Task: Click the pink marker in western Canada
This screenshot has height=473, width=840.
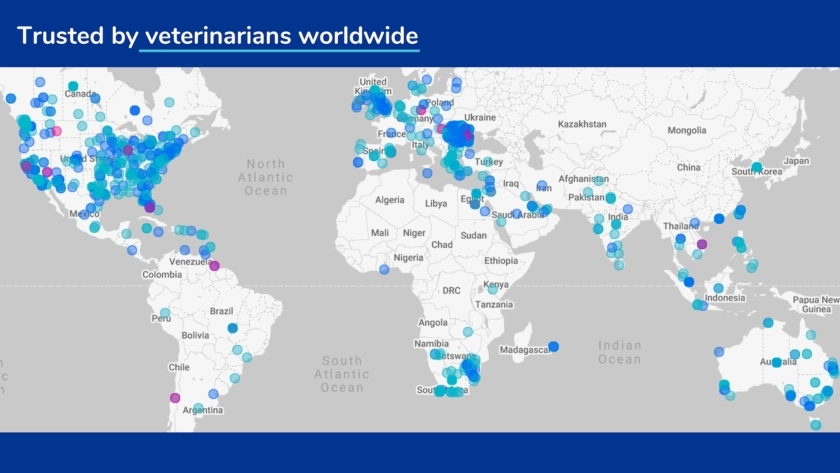Action: tap(56, 131)
